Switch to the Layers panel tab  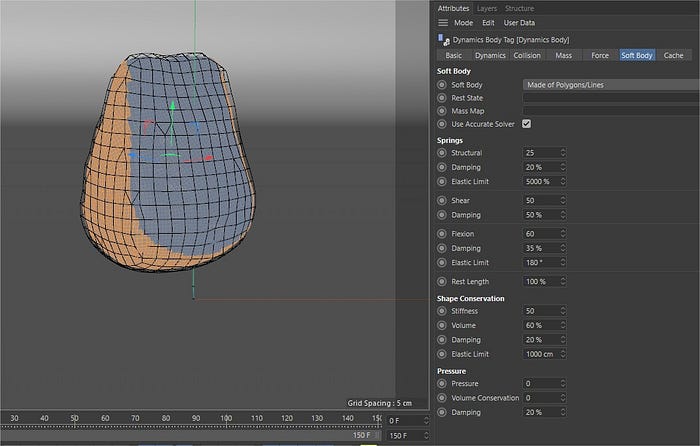pos(487,8)
